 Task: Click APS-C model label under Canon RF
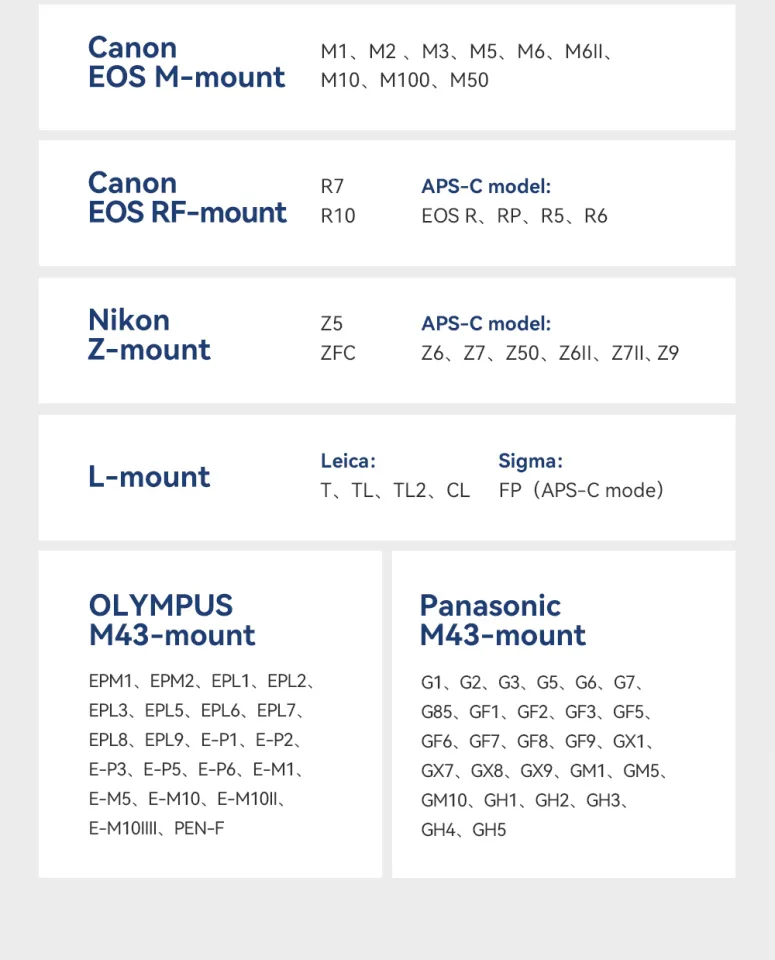tap(486, 186)
